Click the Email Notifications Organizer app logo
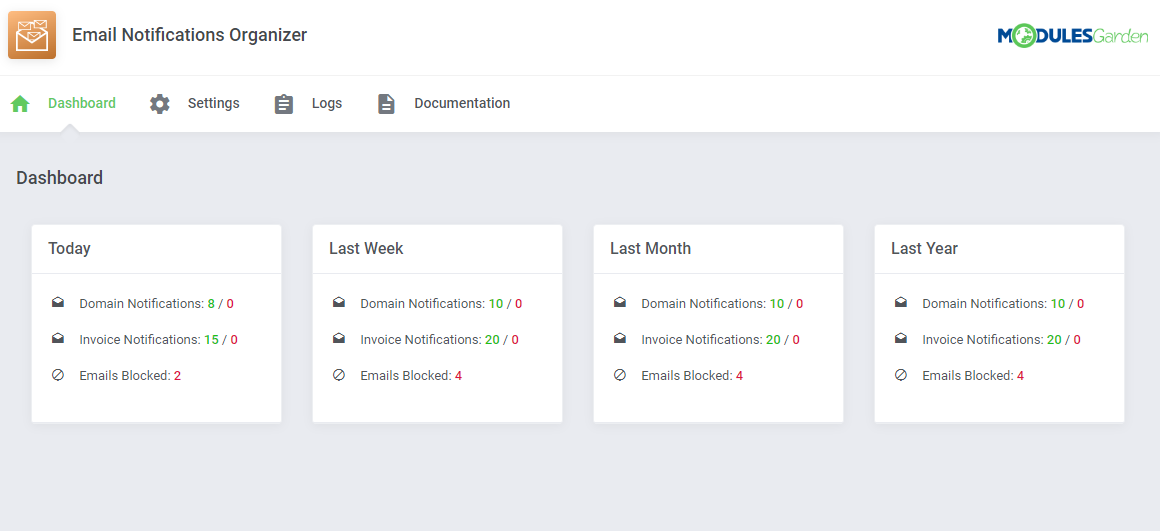Screen dimensions: 1160x531 click(32, 35)
